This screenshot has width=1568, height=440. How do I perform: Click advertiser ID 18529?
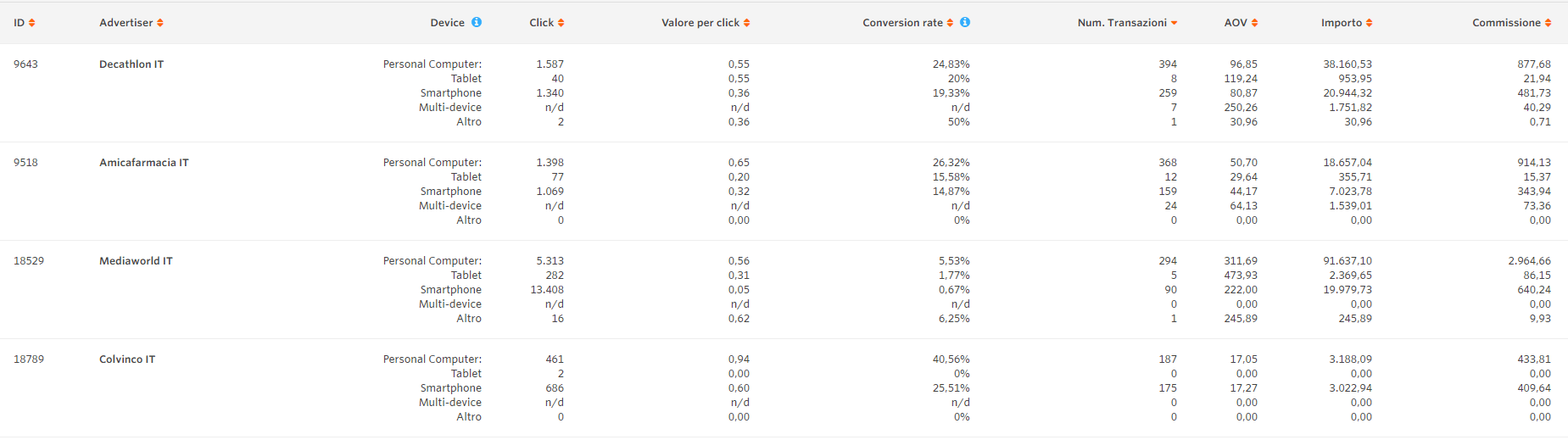tap(29, 261)
